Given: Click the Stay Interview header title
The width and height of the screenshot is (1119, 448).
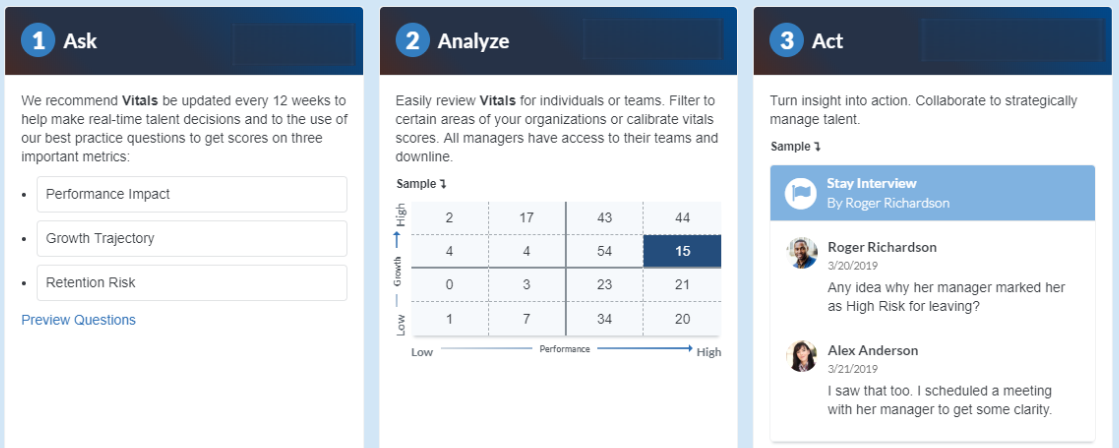Looking at the screenshot, I should (871, 183).
